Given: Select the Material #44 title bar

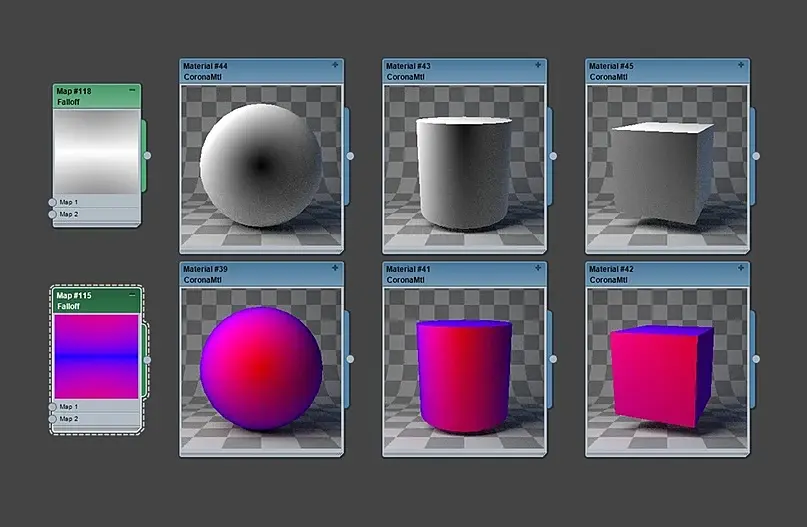Looking at the screenshot, I should coord(261,71).
